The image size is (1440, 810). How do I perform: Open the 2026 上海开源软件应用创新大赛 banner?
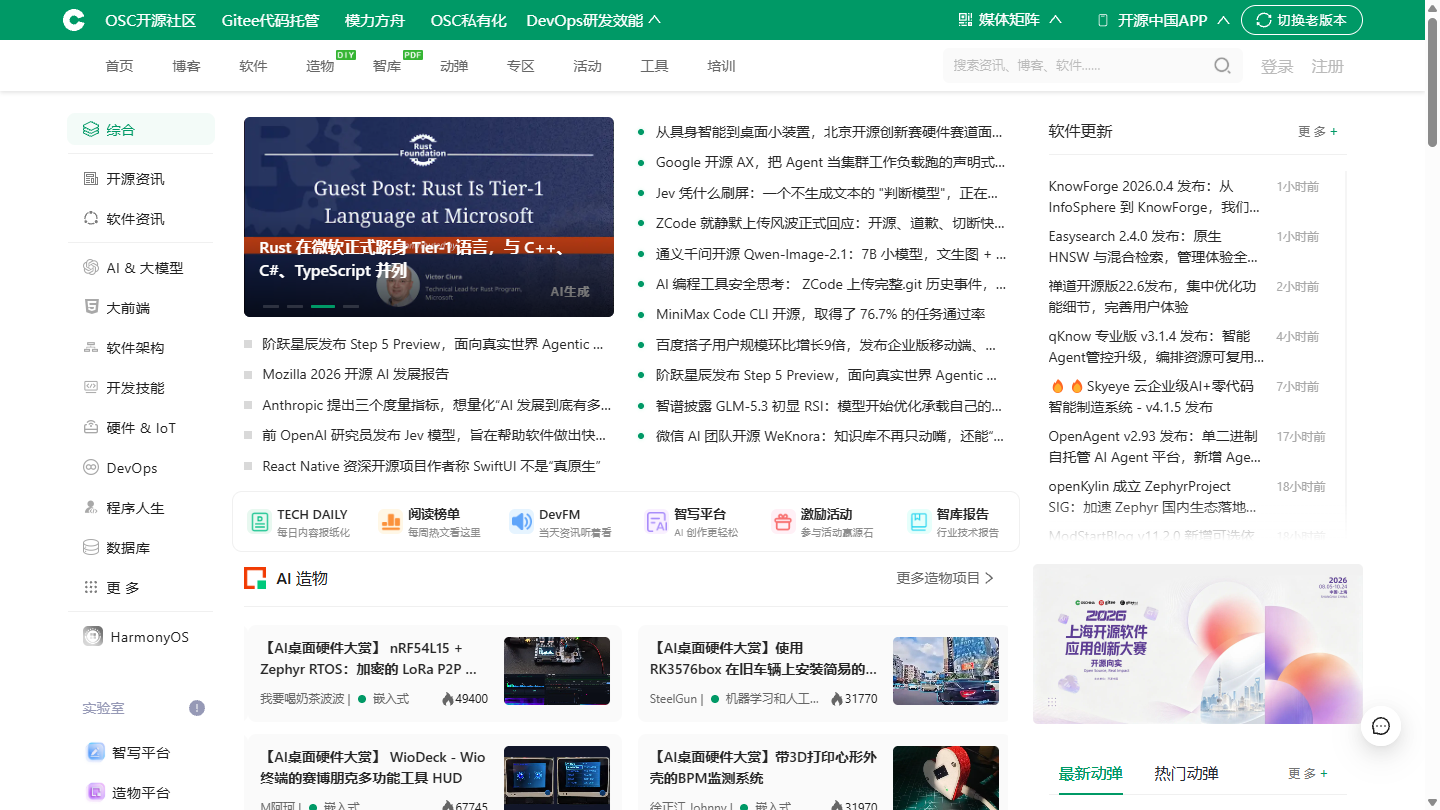[x=1198, y=644]
